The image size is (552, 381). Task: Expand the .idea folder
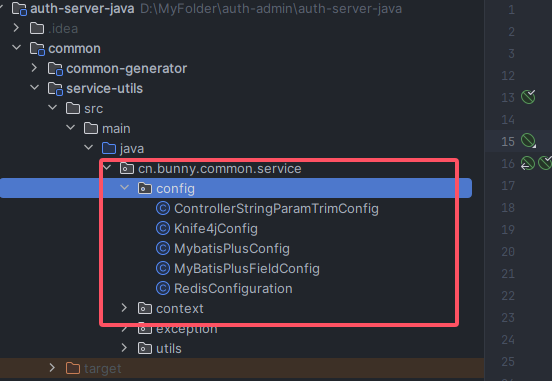pos(16,28)
